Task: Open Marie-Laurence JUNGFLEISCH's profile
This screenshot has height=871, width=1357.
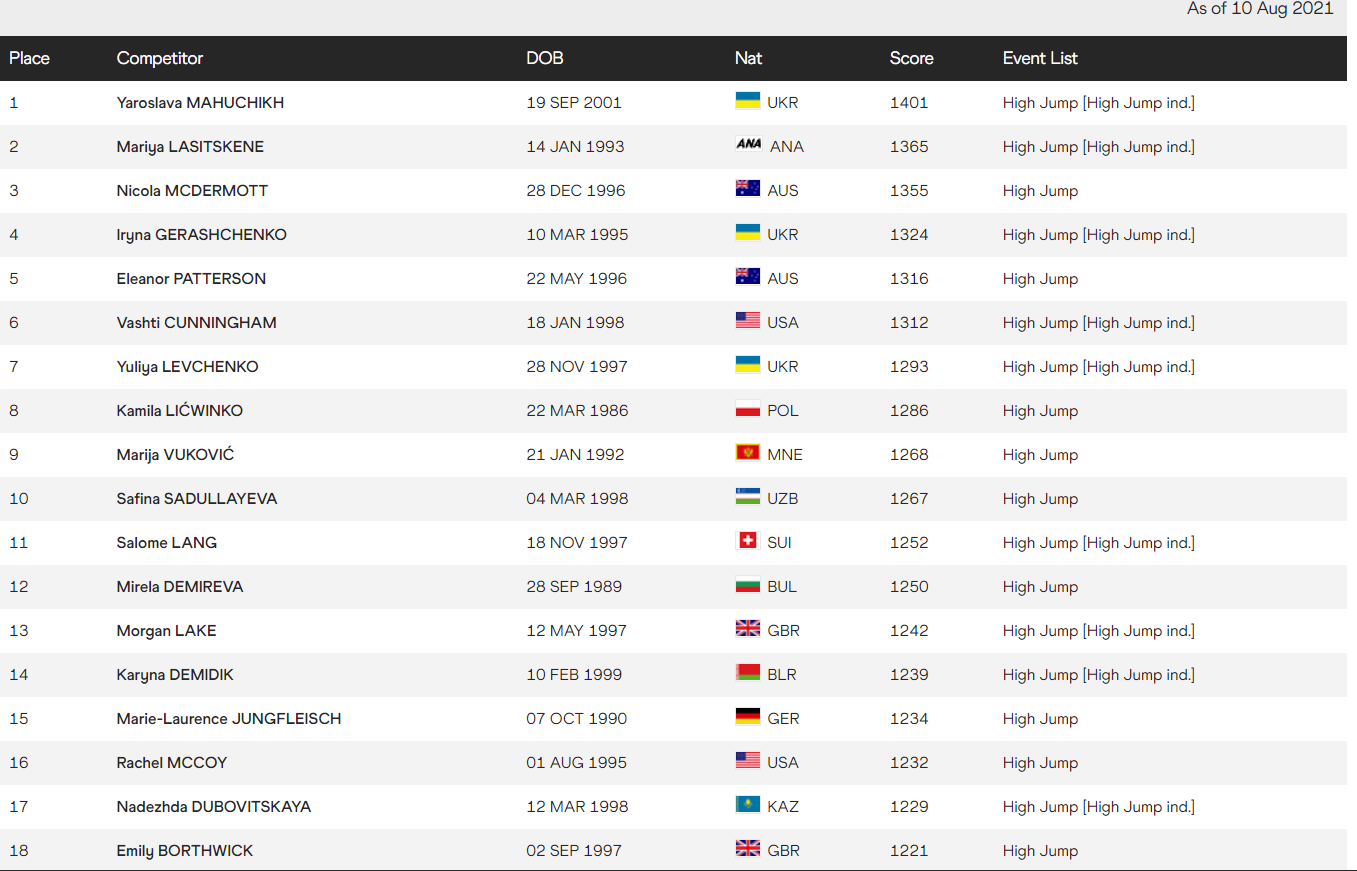Action: pyautogui.click(x=228, y=719)
